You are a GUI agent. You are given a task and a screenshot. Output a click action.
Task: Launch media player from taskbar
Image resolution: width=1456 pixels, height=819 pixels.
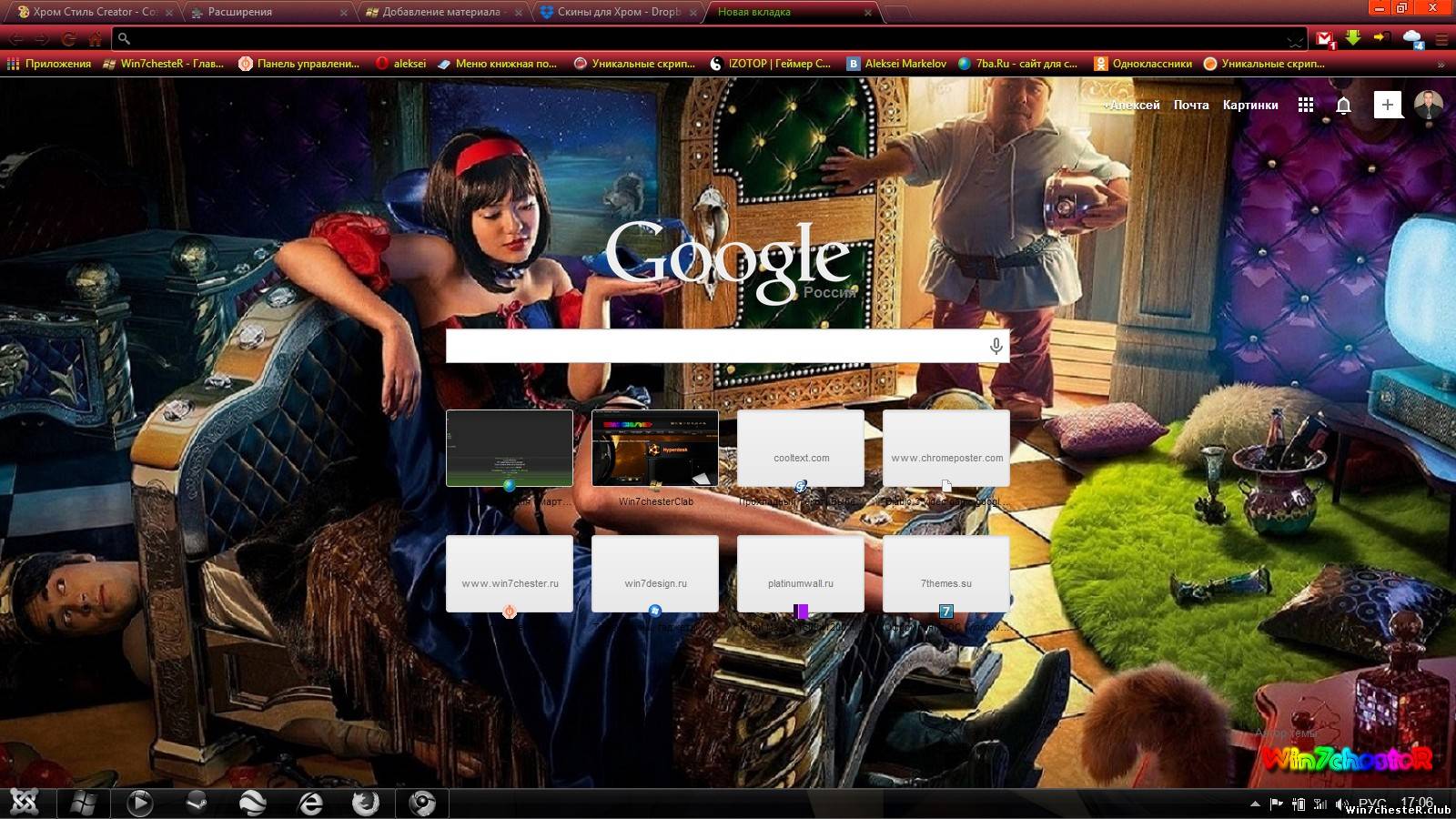(x=139, y=803)
